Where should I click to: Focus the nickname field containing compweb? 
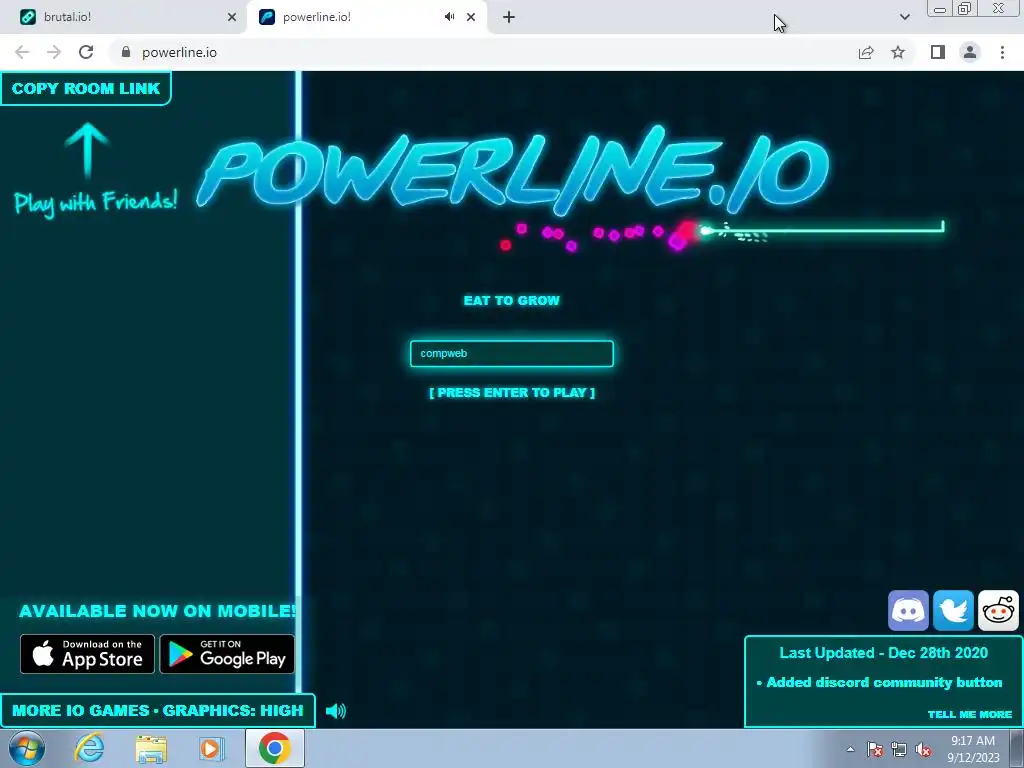[511, 353]
